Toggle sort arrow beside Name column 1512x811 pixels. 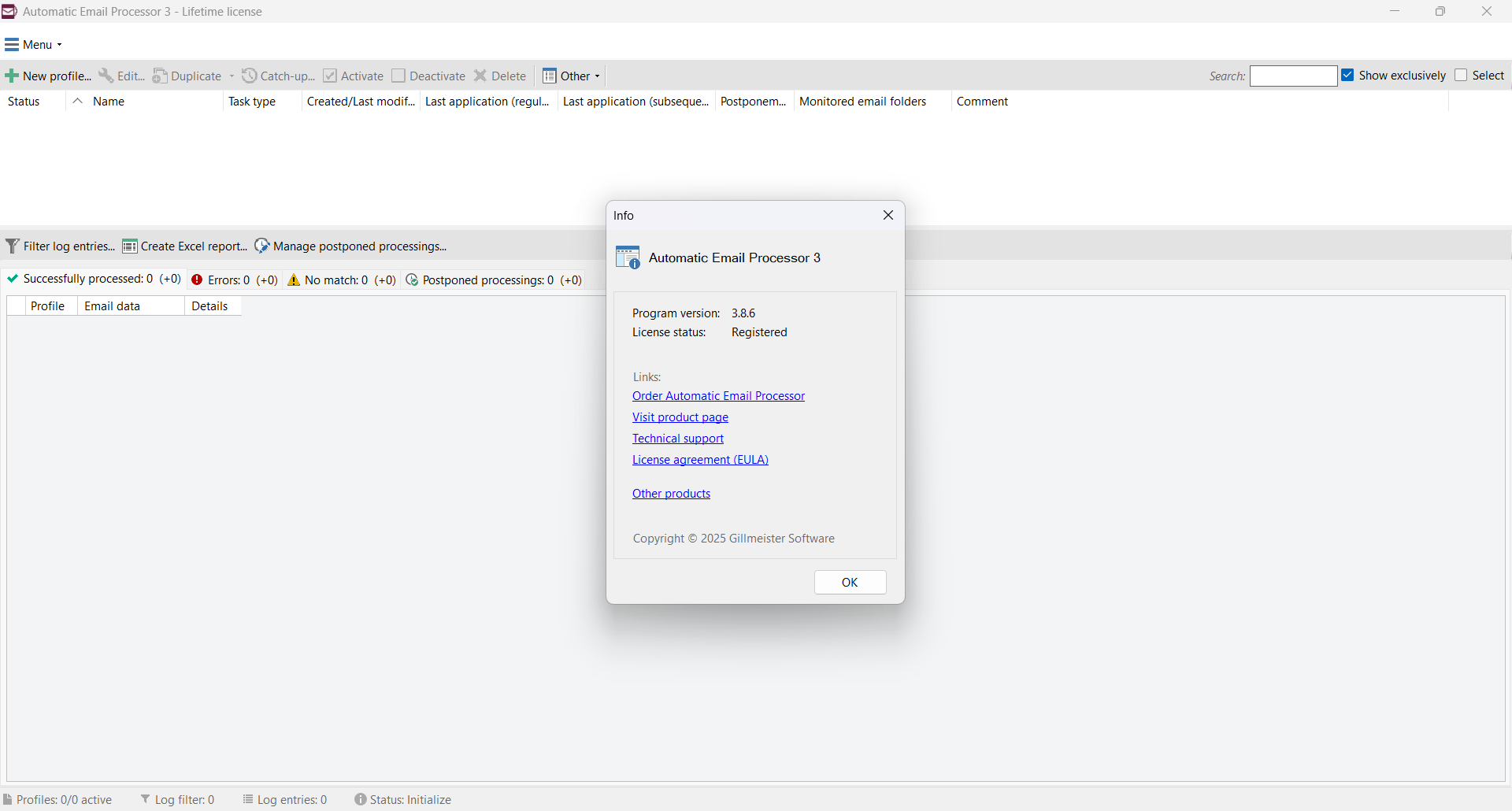coord(77,101)
